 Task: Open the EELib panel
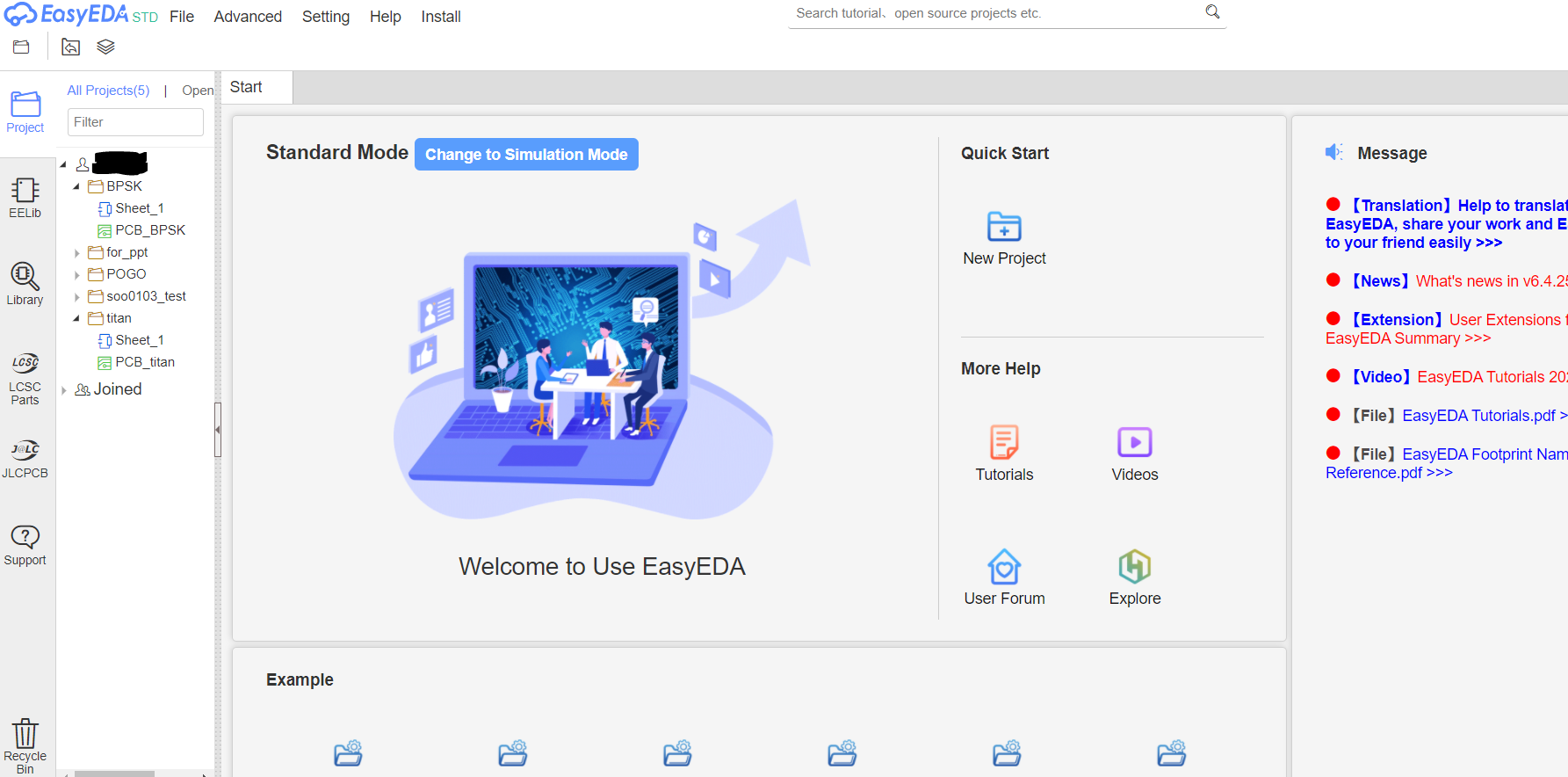tap(25, 198)
